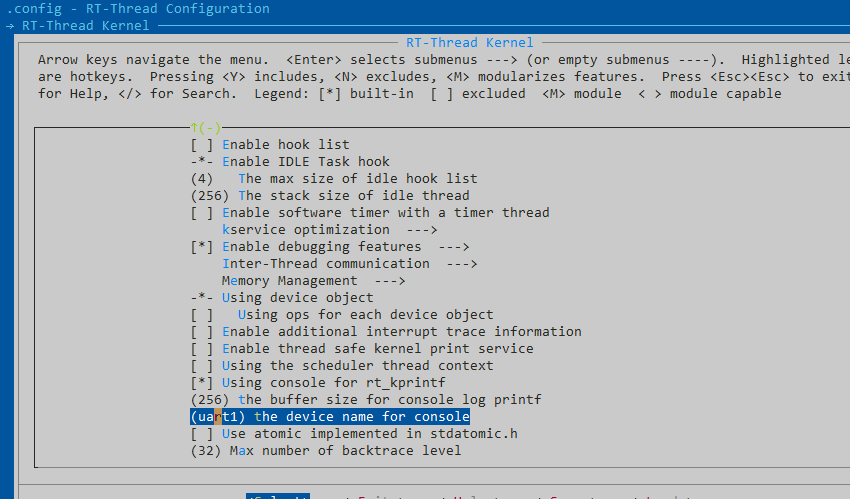The image size is (850, 499).
Task: Toggle Using the scheduler thread context
Action: [202, 366]
